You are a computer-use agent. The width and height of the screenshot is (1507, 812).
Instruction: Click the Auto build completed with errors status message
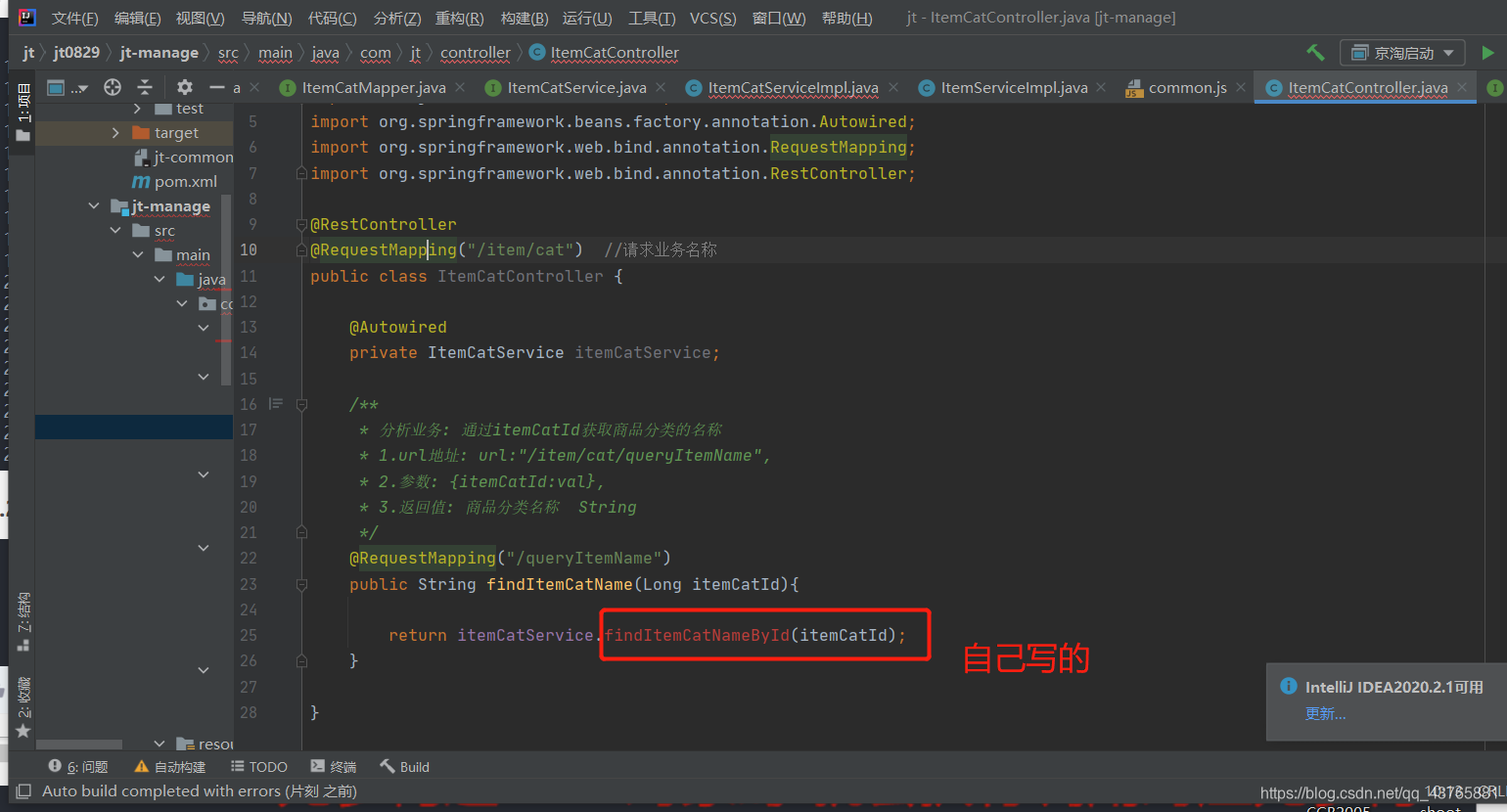200,791
